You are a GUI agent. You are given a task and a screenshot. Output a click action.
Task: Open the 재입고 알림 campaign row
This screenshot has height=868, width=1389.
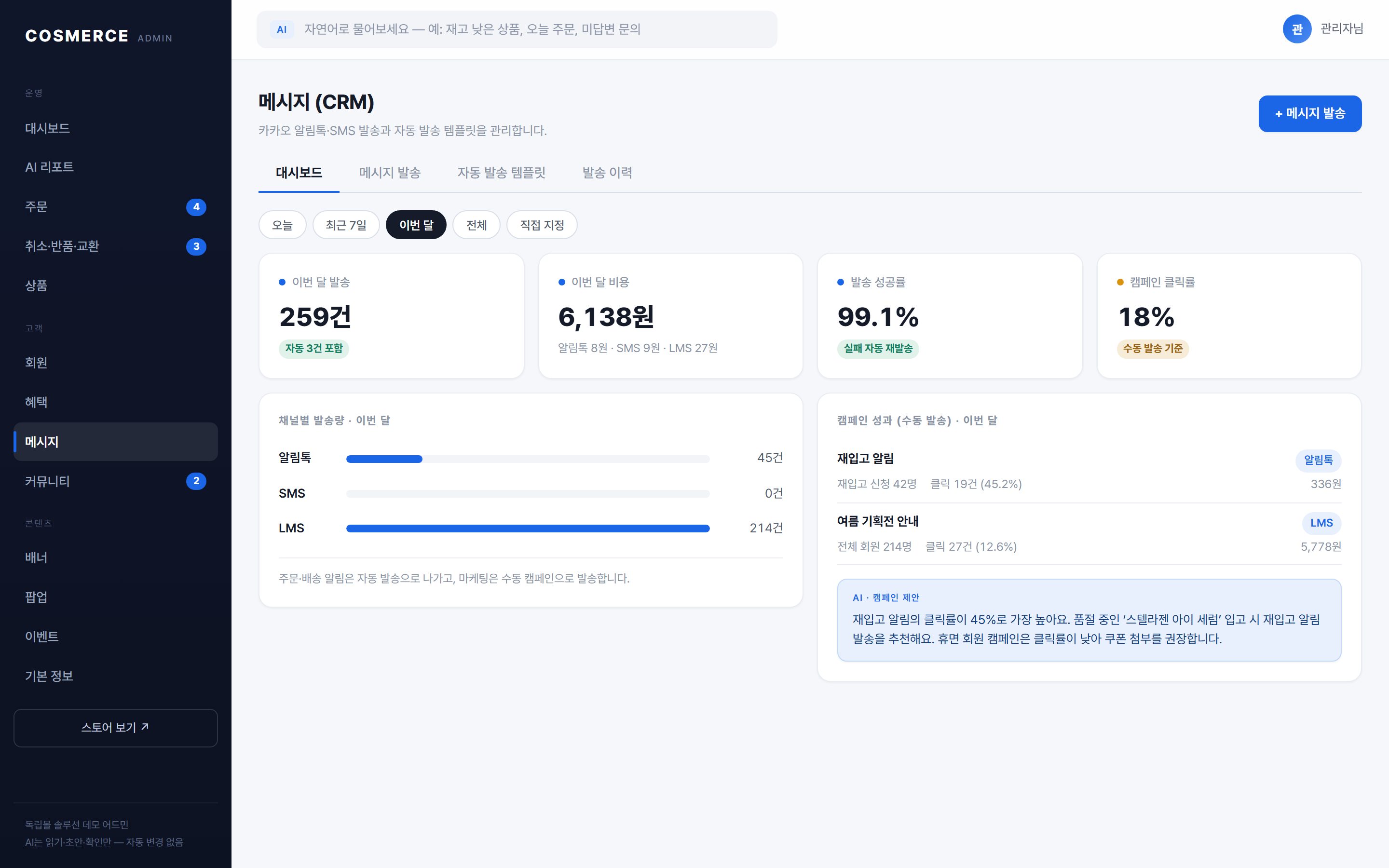tap(1089, 471)
